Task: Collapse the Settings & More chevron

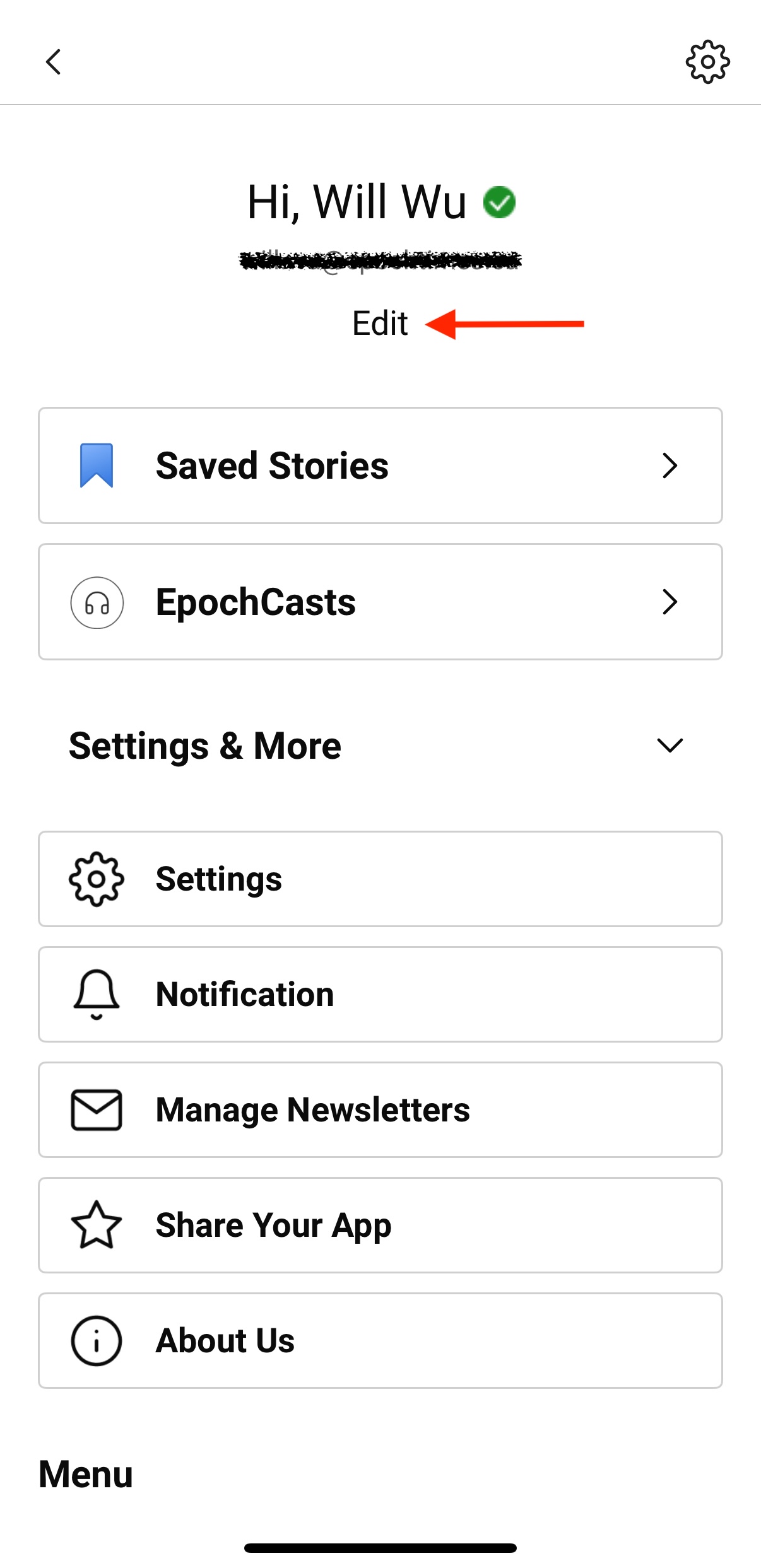Action: pos(670,746)
